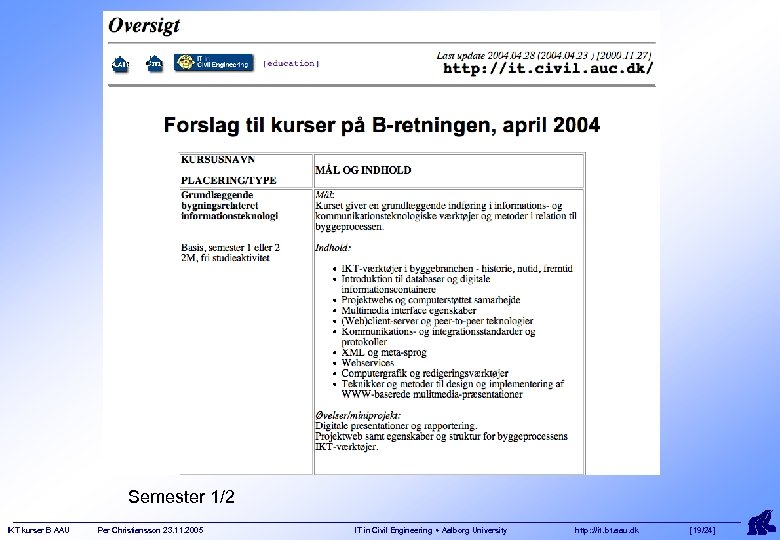Click the 'Indhold:' italic label
Screen dimensions: 780x540
click(x=333, y=247)
